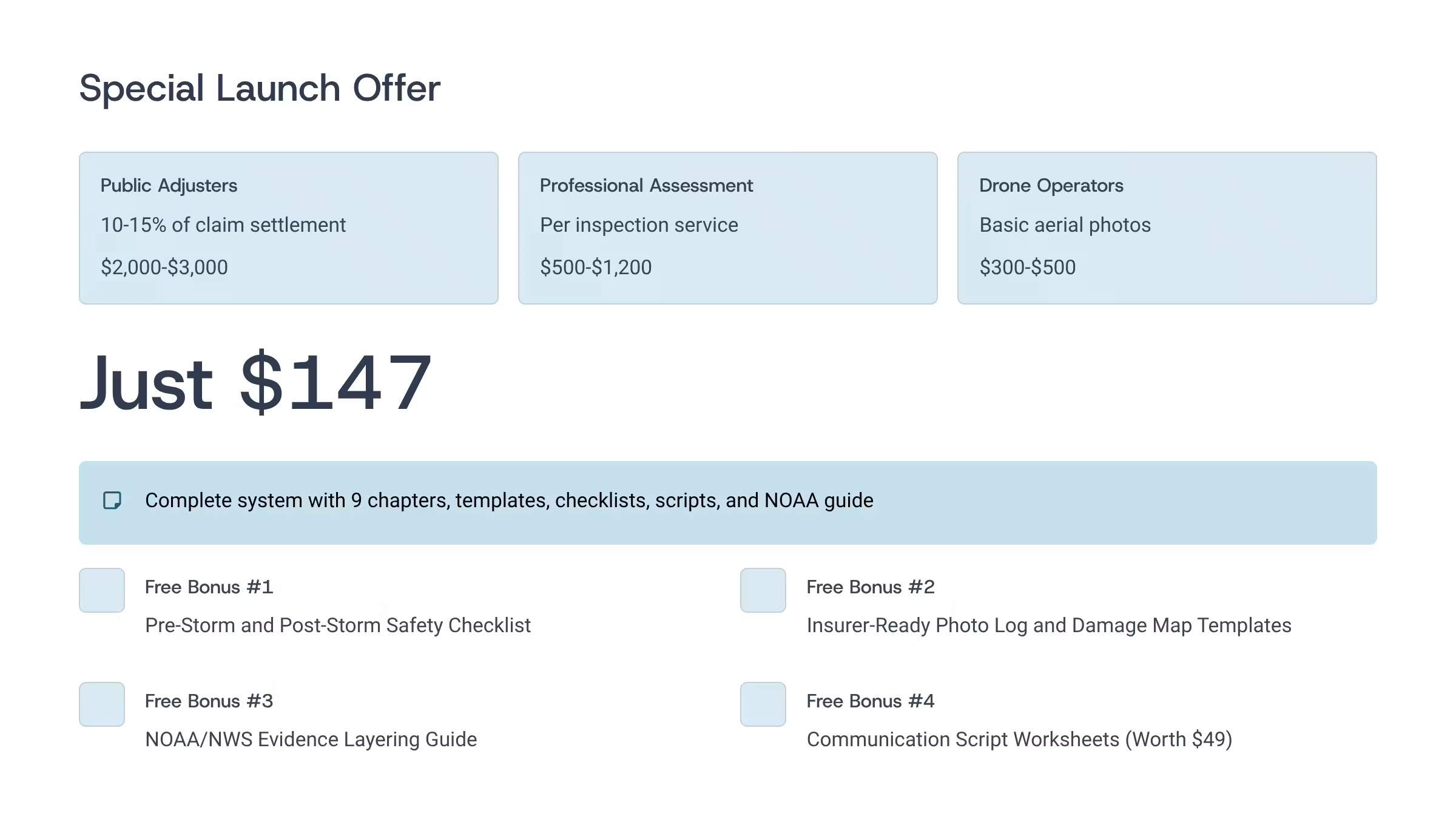
Task: Select the Professional Assessment card title
Action: pyautogui.click(x=646, y=186)
